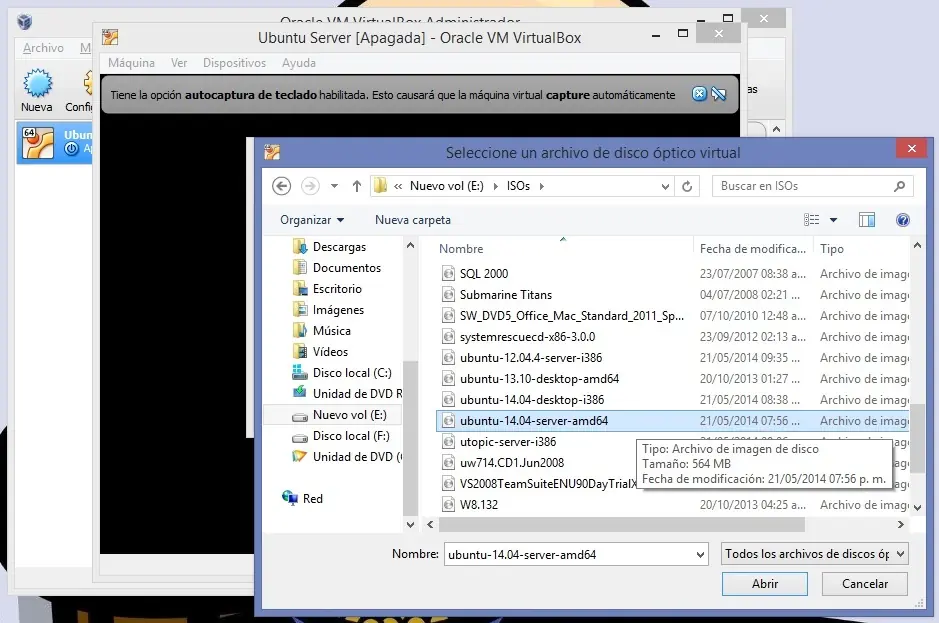Click the navigation pane scroll-up arrow
Screen dimensions: 939x623
(410, 245)
